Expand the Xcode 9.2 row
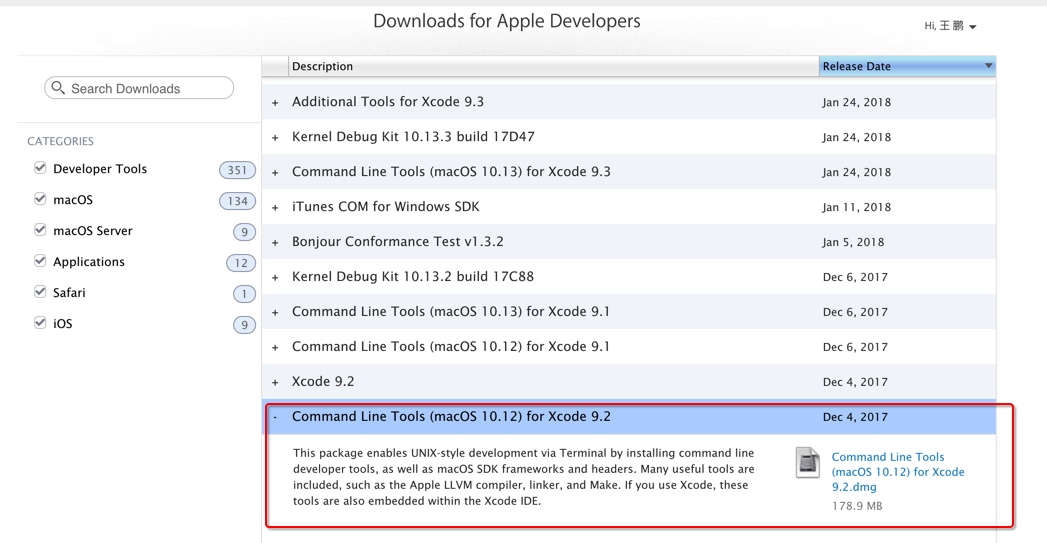This screenshot has height=543, width=1047. 275,383
